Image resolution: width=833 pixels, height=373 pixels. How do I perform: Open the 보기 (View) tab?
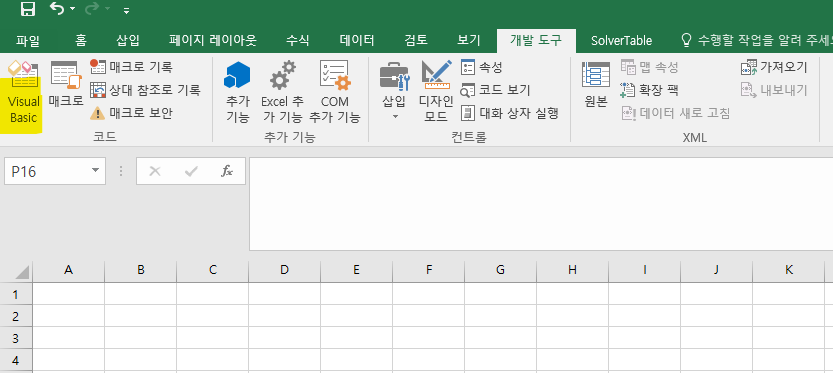click(x=469, y=40)
